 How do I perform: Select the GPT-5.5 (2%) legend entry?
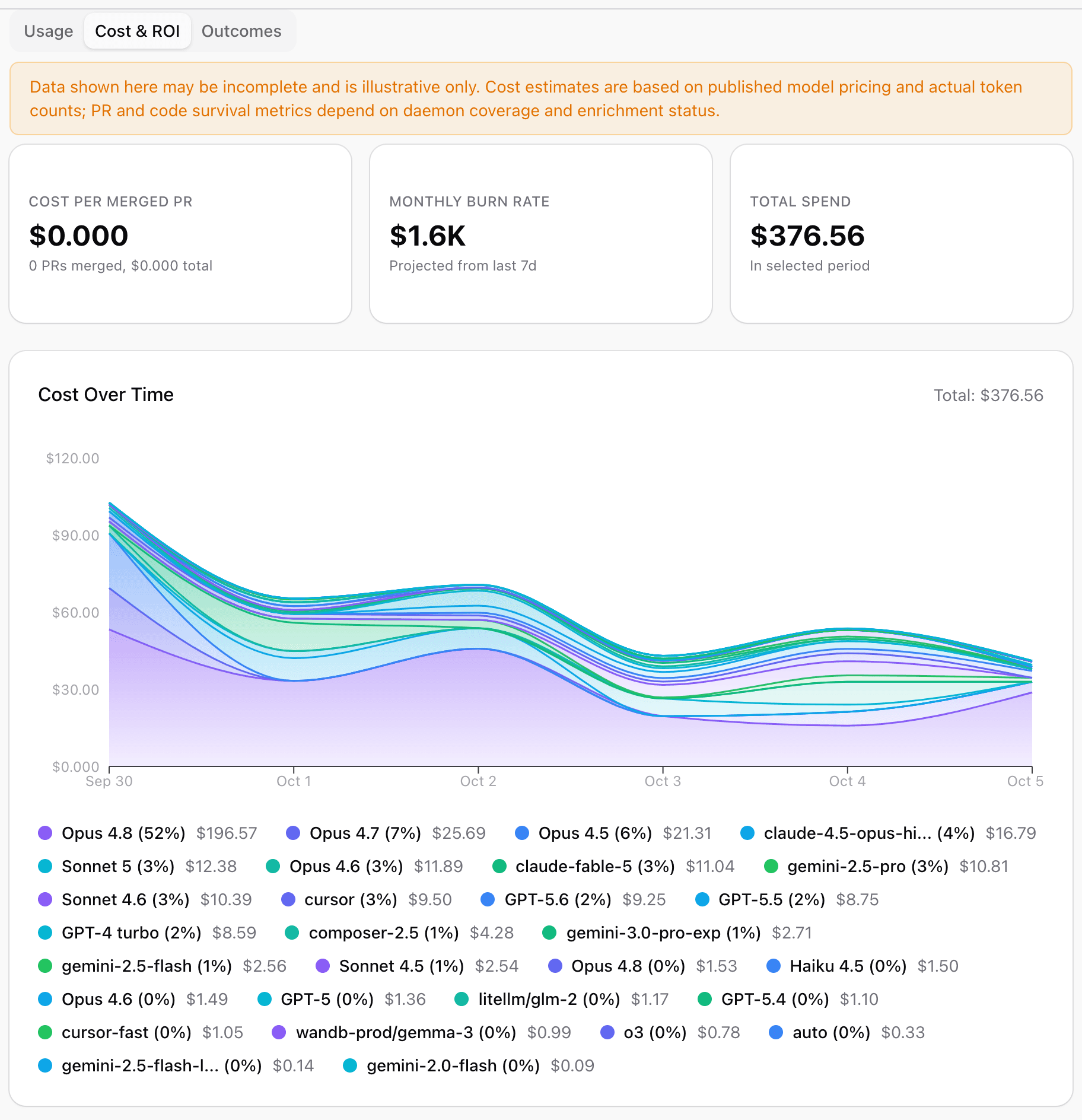tap(787, 899)
